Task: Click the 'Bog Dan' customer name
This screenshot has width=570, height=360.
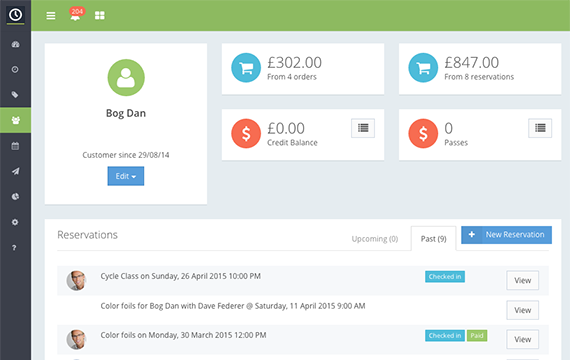Action: (126, 113)
